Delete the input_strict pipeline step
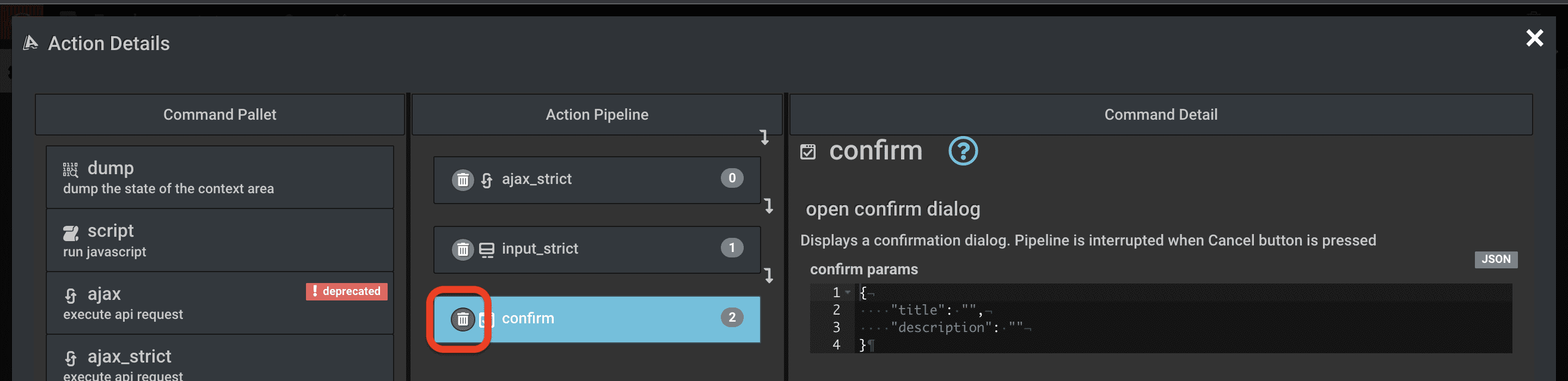1568x381 pixels. pos(463,249)
